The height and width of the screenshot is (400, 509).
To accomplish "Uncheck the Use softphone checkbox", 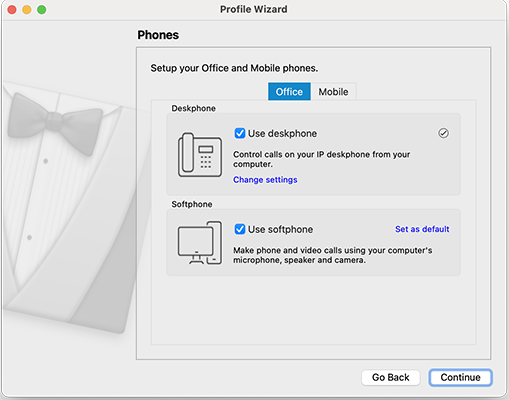I will pos(240,229).
